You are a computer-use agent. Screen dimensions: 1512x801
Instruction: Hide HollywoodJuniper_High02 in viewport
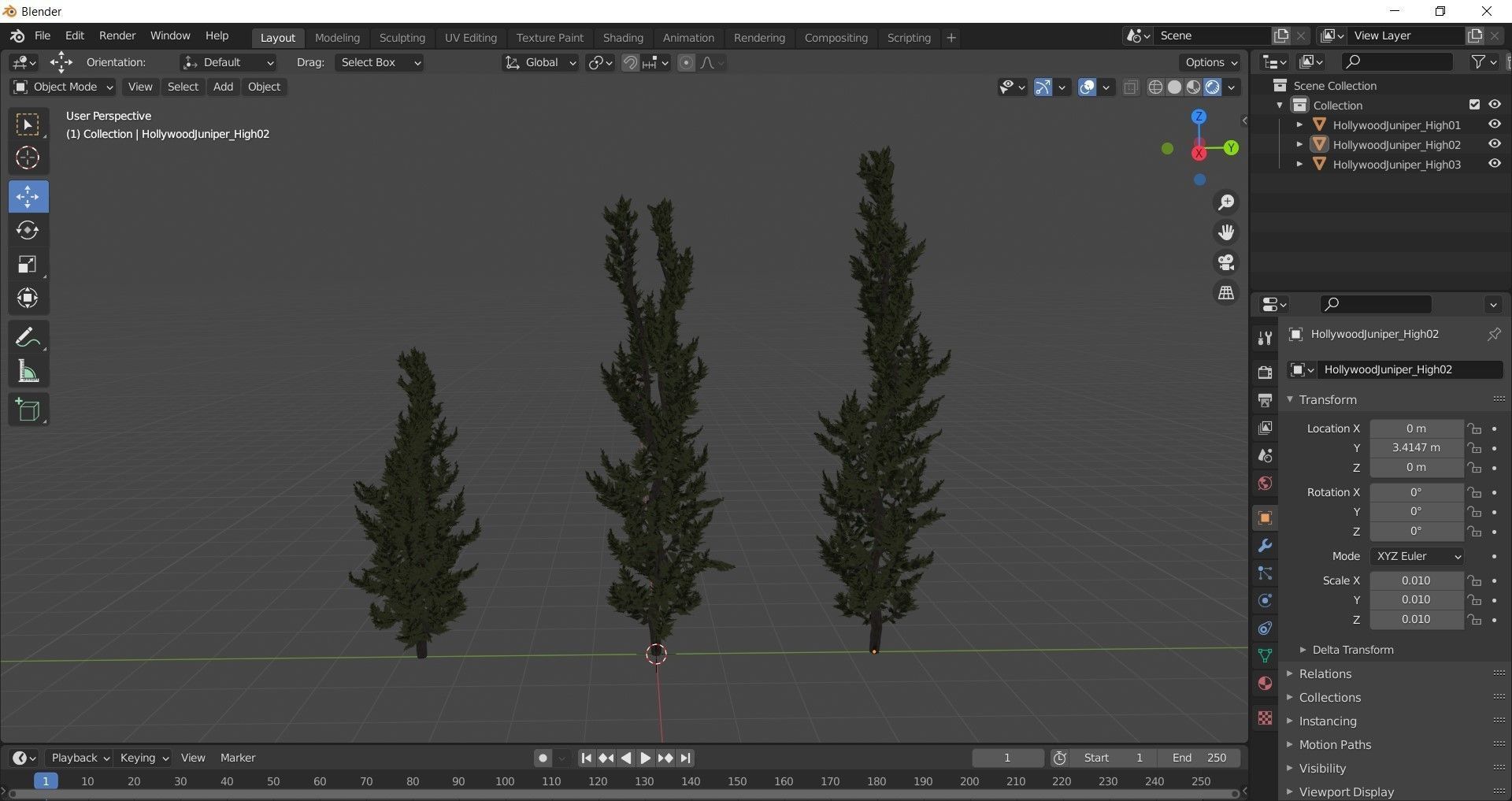[1494, 144]
